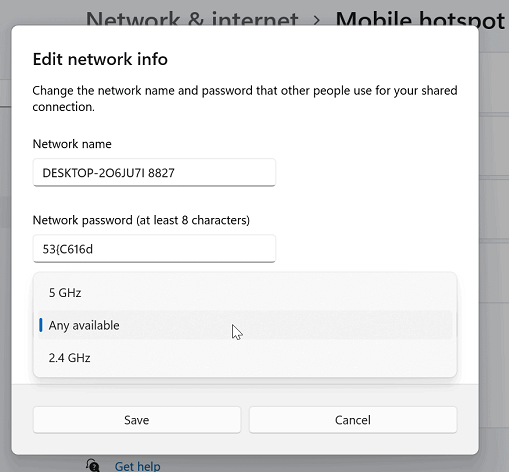Click into the Network name field
The image size is (509, 472).
154,173
